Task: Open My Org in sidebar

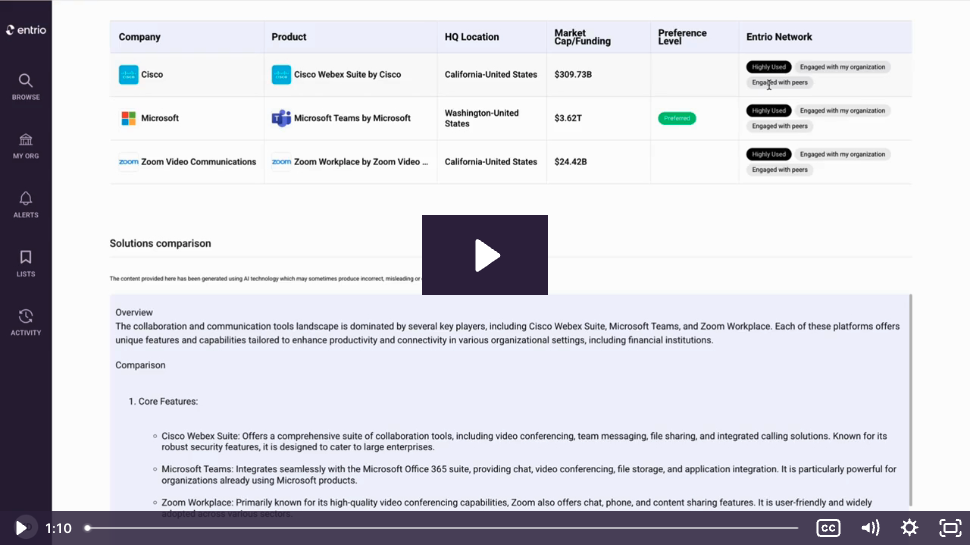Action: (25, 146)
